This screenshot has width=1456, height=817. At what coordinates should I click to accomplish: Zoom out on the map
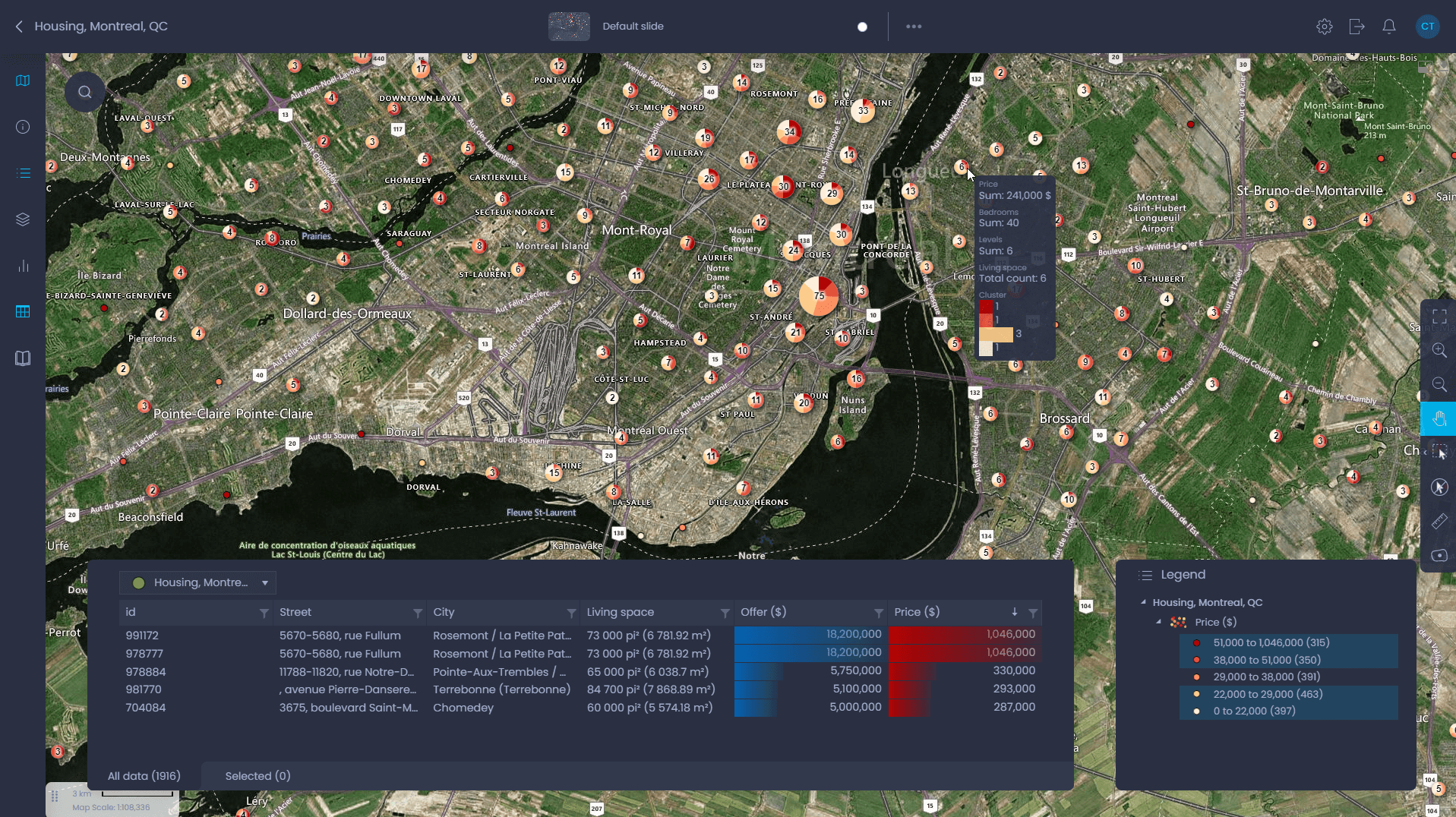click(1439, 384)
